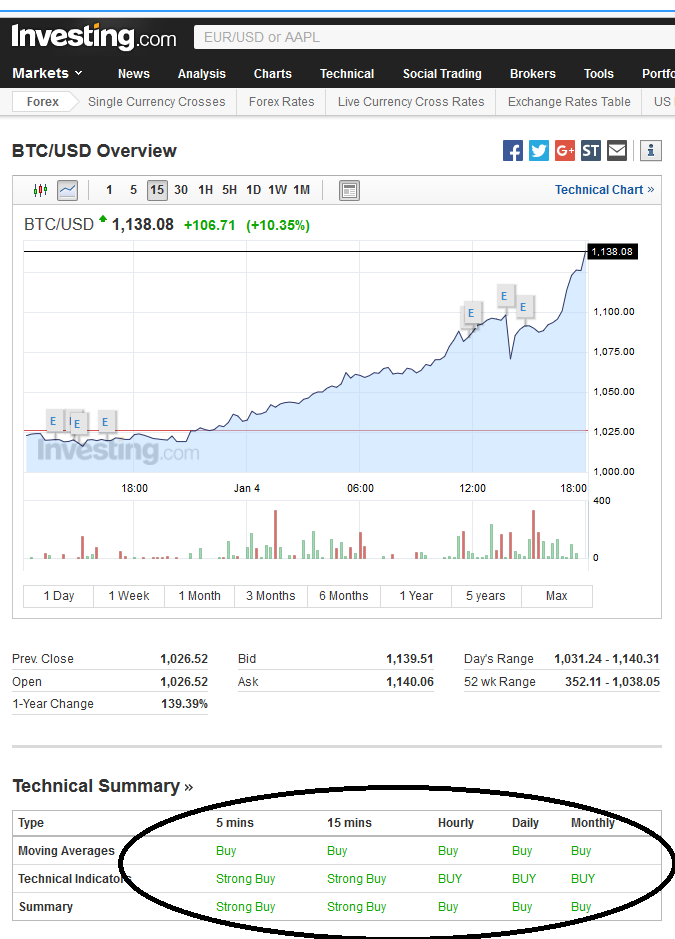Click the Ask value 1,140.06

point(410,681)
